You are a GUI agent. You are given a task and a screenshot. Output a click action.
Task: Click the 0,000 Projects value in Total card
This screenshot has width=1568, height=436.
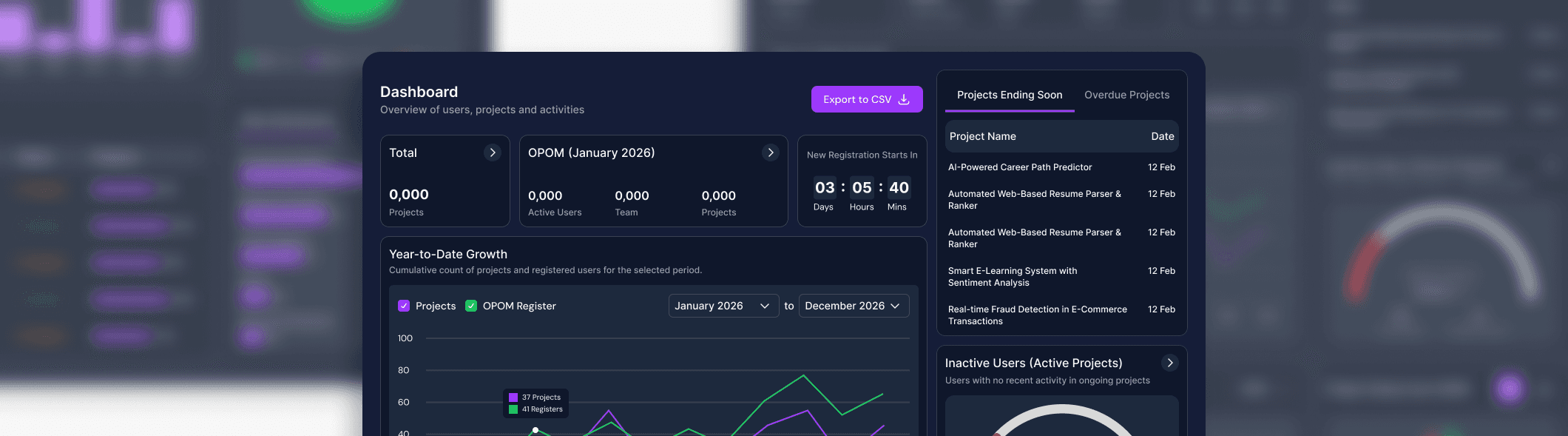[x=409, y=195]
